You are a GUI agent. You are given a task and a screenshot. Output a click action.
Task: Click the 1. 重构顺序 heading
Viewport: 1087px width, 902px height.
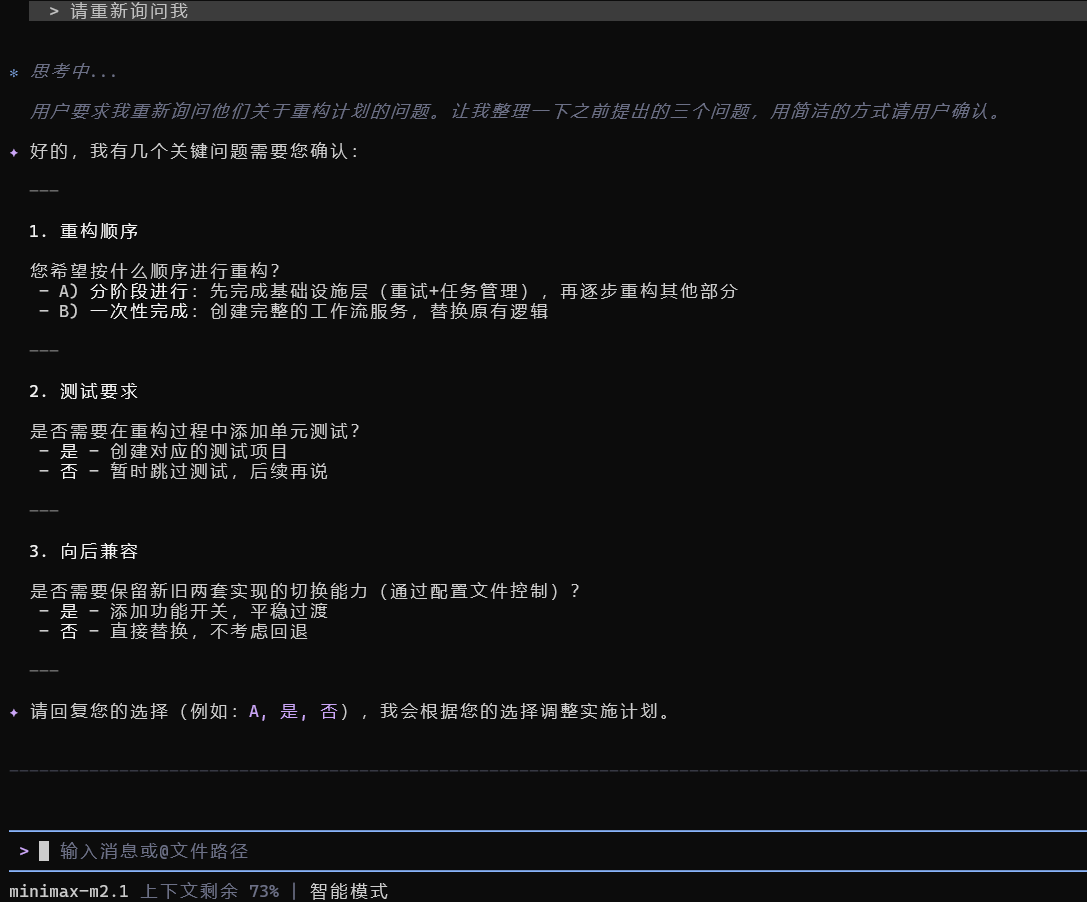pyautogui.click(x=84, y=231)
